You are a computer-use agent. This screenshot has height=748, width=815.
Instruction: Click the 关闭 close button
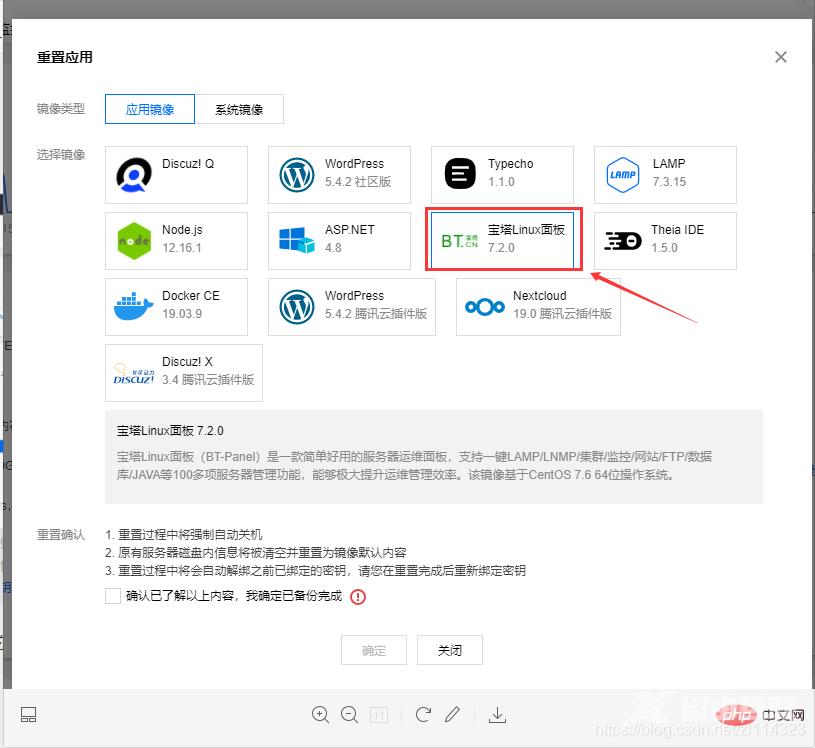(449, 650)
